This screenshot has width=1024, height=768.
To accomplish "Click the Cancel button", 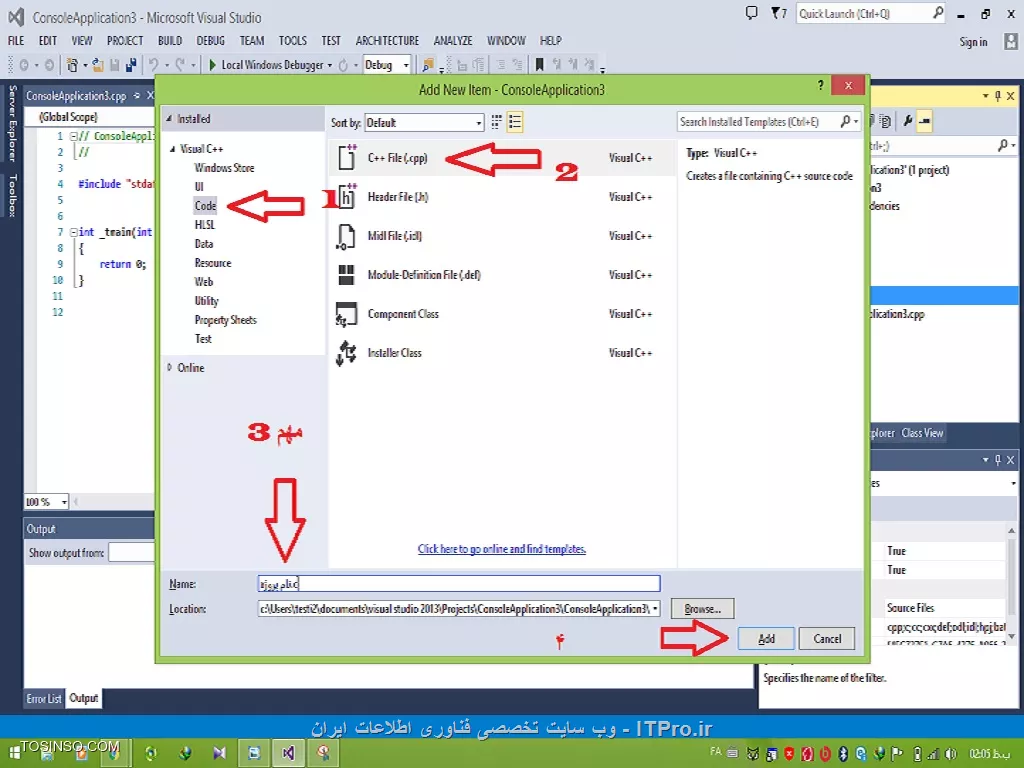I will click(827, 639).
